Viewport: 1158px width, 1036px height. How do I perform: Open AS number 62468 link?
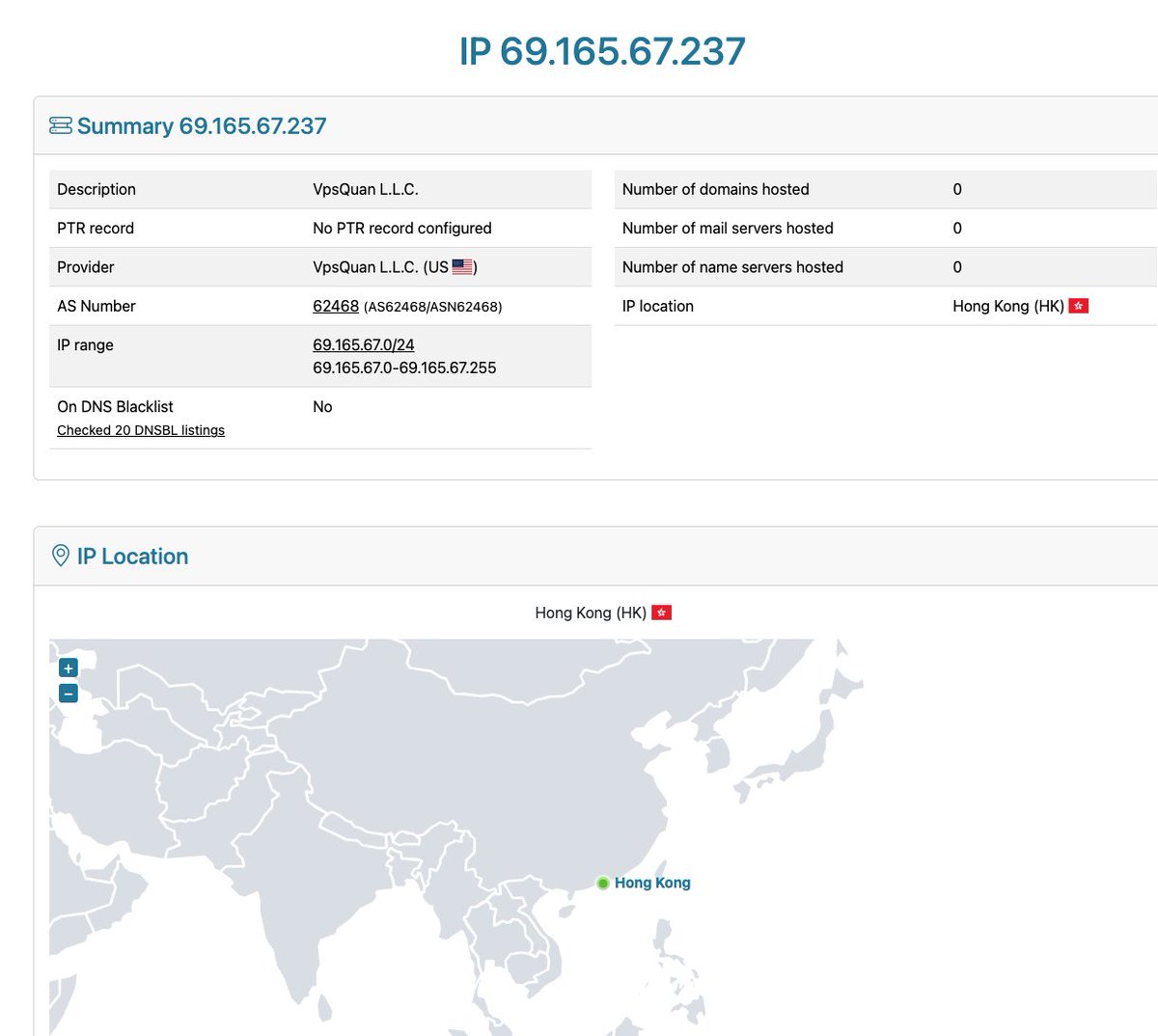pos(336,306)
